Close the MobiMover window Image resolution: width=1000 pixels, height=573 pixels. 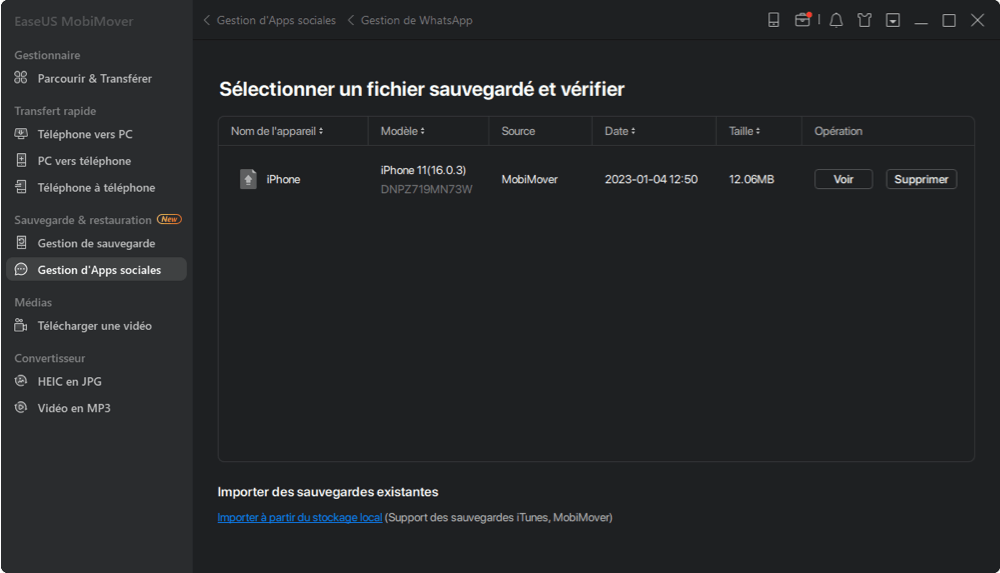[x=977, y=20]
